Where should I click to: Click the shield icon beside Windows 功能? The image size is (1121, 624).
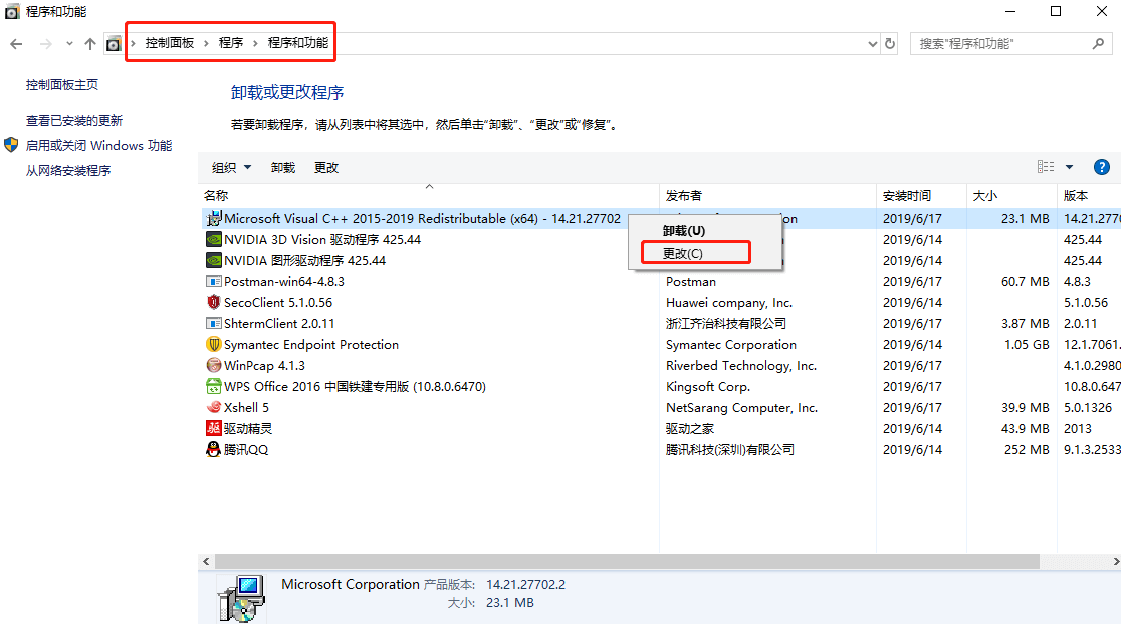11,145
